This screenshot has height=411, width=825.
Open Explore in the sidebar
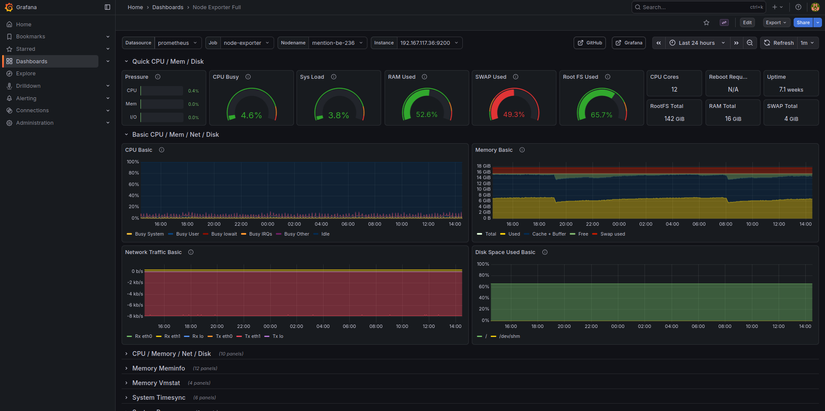click(x=26, y=73)
